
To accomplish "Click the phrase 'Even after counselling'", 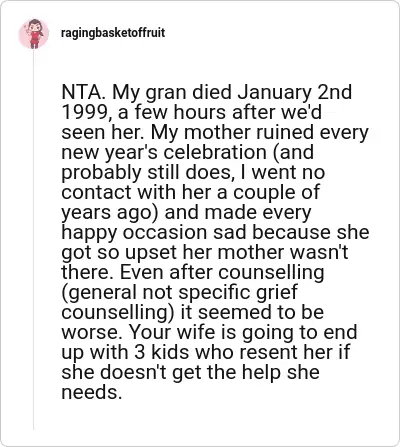I will 222,273.
